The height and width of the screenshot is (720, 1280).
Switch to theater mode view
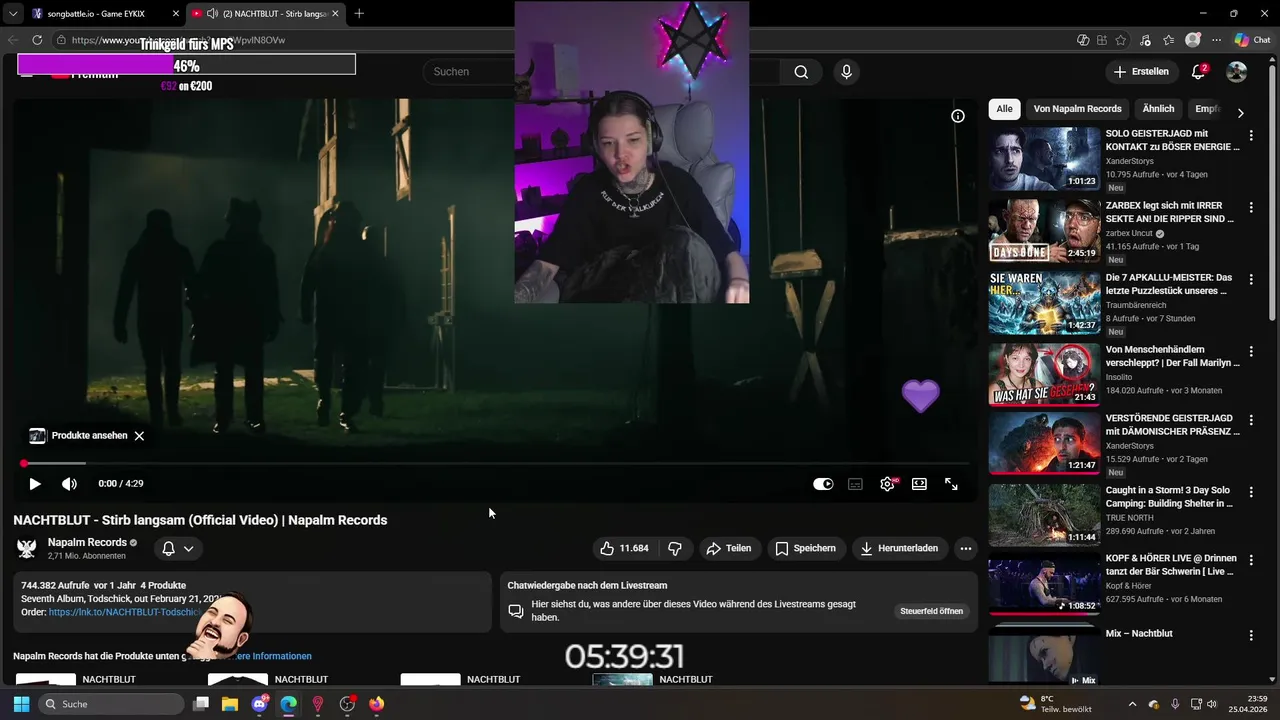(x=919, y=484)
